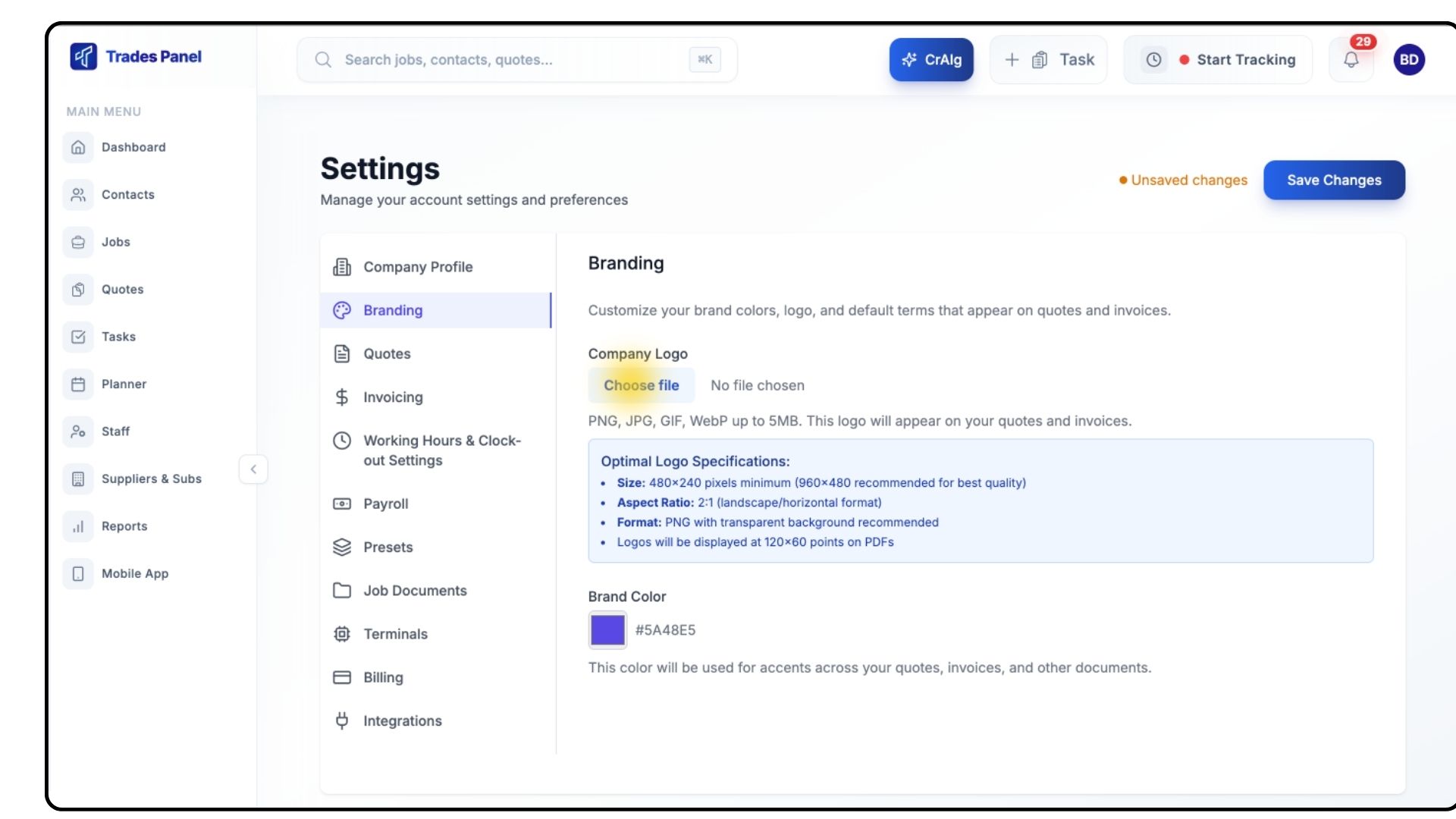Open the Dashboard home icon

(78, 147)
